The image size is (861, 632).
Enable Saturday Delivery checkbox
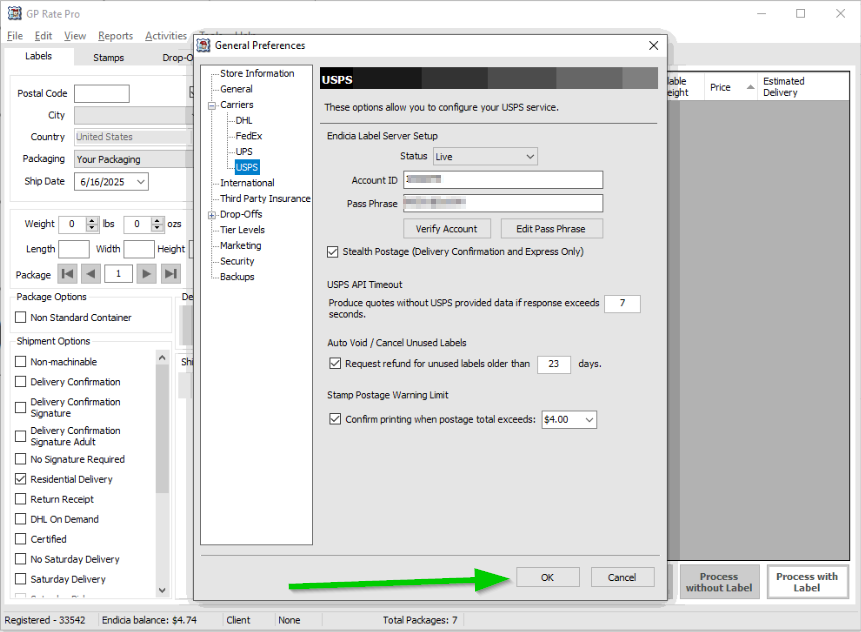[x=21, y=579]
